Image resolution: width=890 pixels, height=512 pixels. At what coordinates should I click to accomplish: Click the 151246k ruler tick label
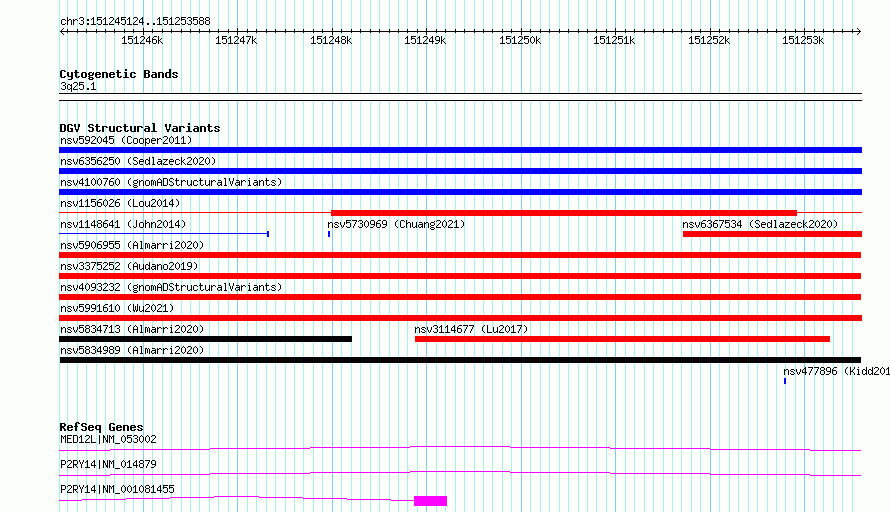pyautogui.click(x=142, y=40)
